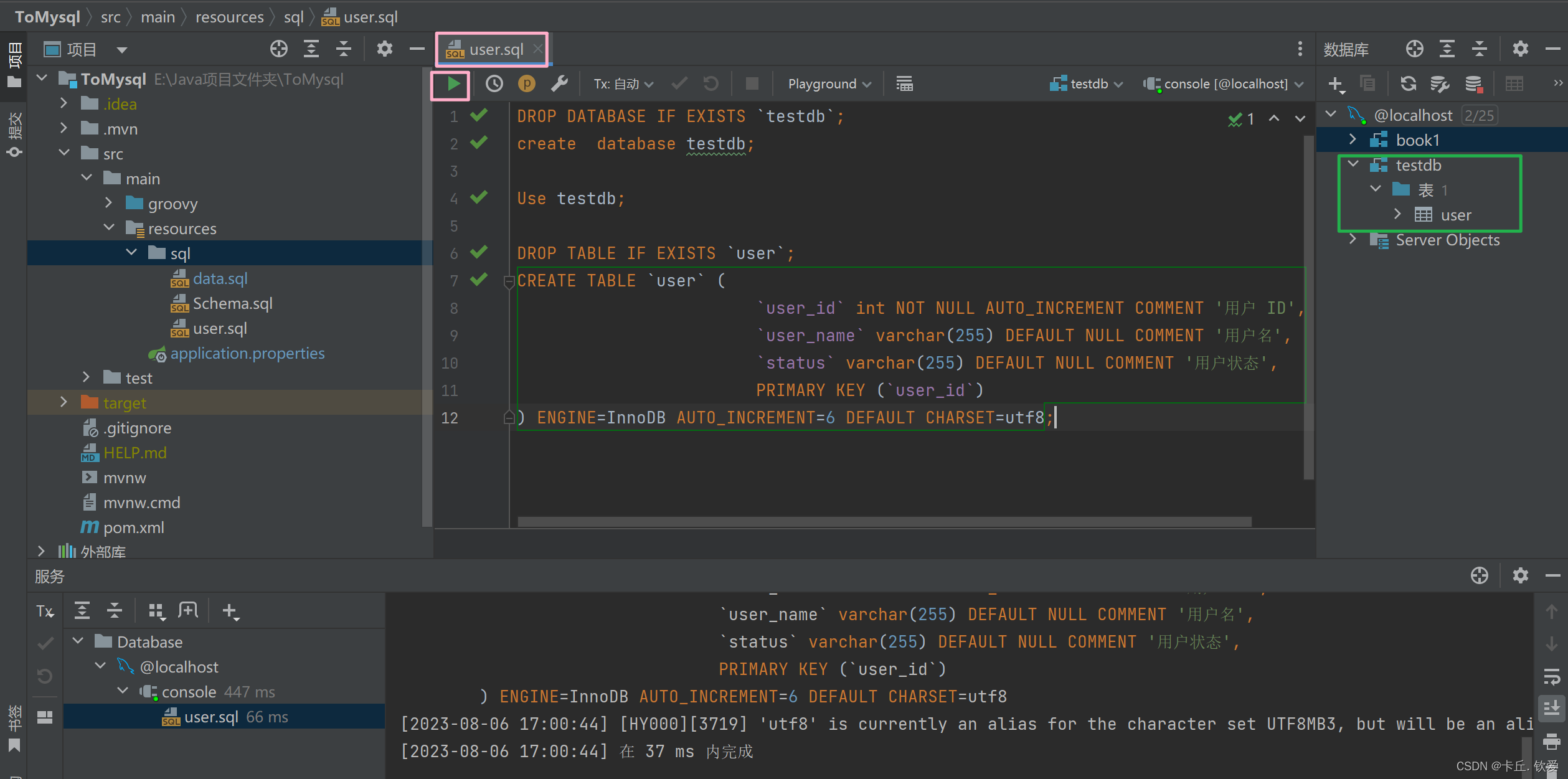The image size is (1568, 779).
Task: Open query execution settings wrench icon
Action: click(x=559, y=84)
